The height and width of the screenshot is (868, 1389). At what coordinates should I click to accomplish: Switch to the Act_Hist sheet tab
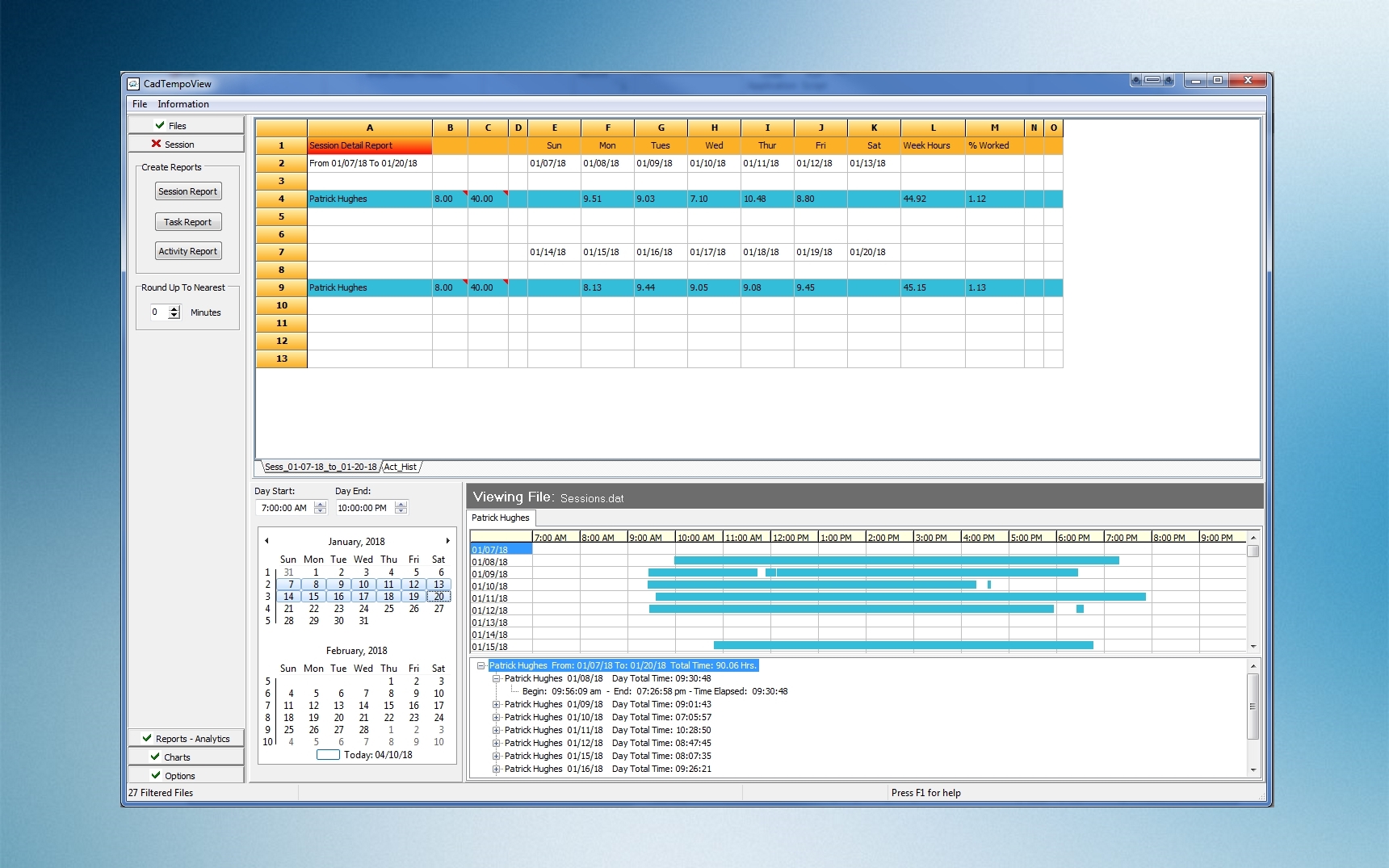click(401, 467)
